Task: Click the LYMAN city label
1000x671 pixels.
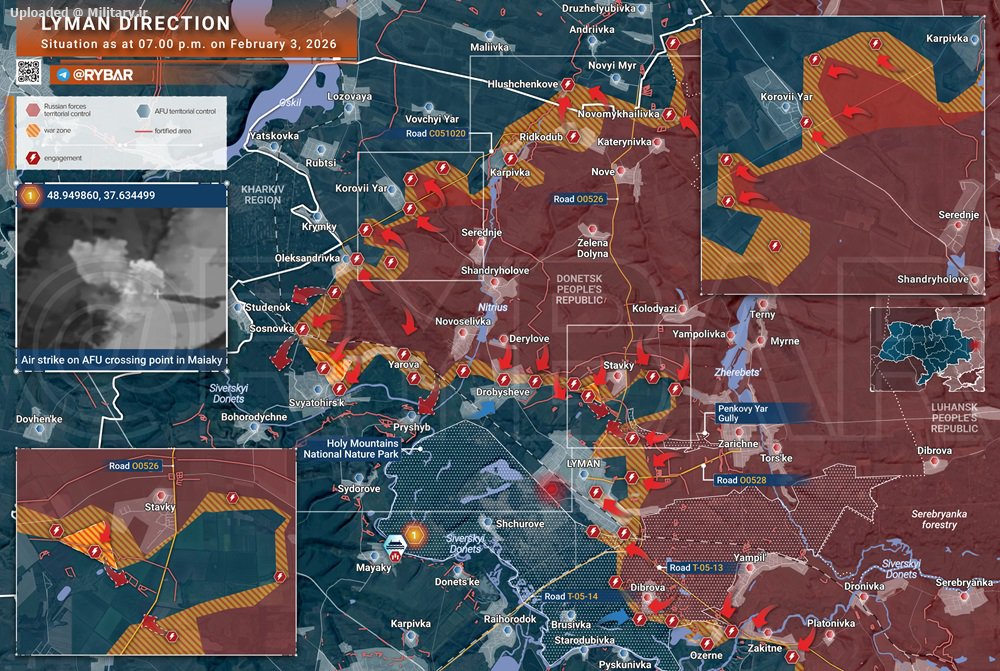Action: pyautogui.click(x=583, y=463)
